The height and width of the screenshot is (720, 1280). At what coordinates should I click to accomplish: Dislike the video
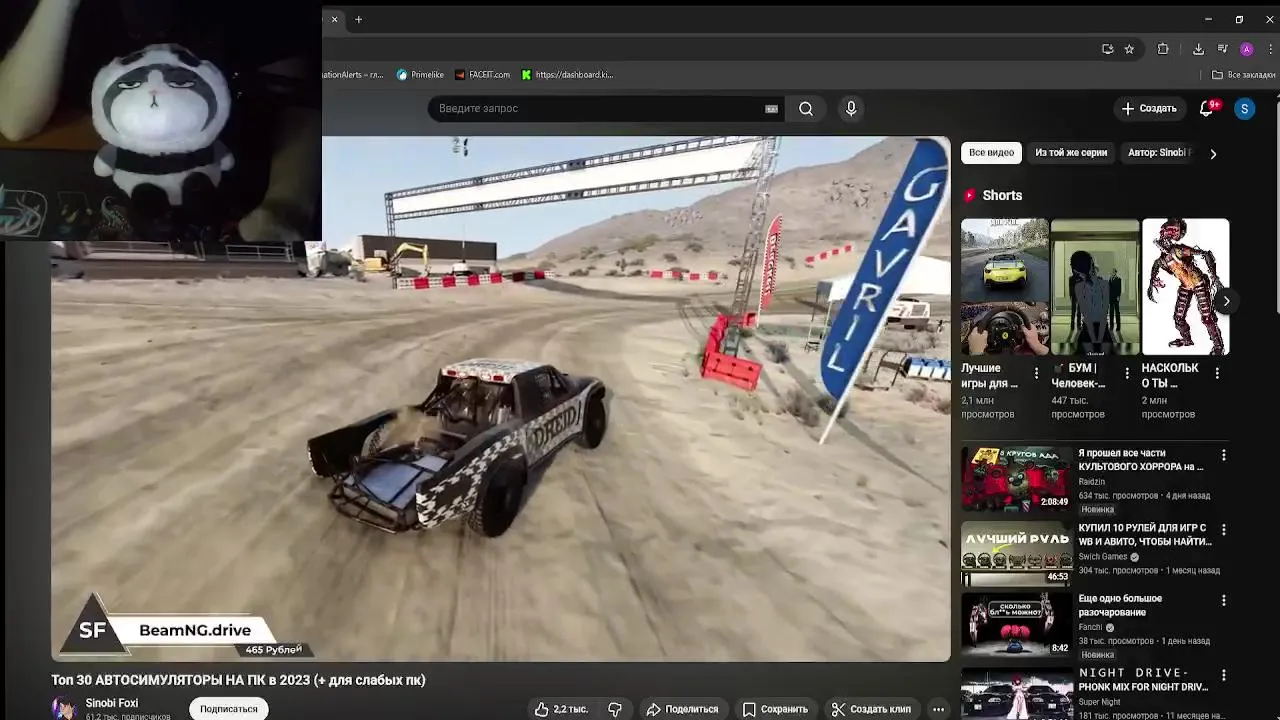tap(615, 709)
